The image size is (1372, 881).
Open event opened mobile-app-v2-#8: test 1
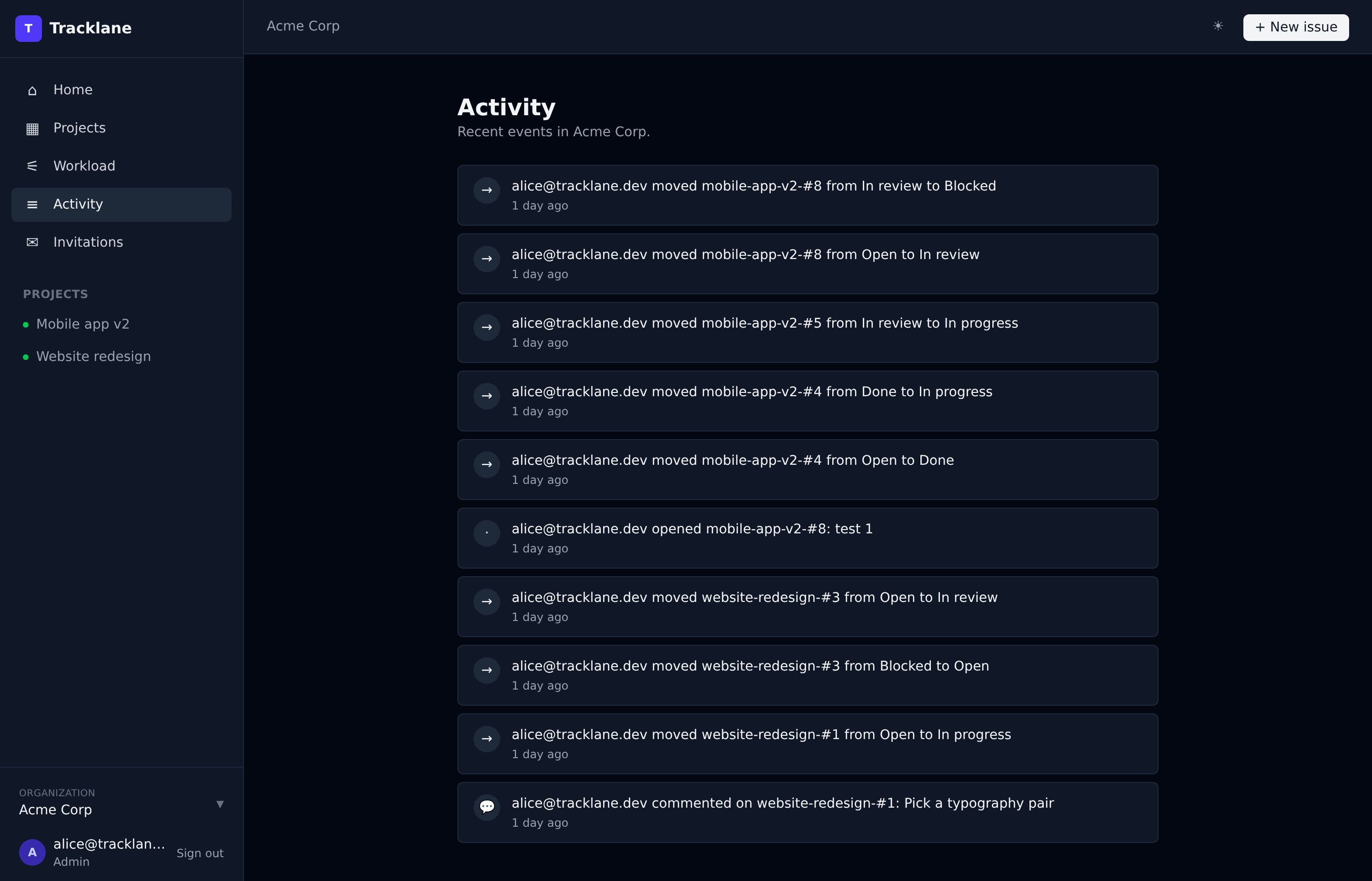[808, 538]
